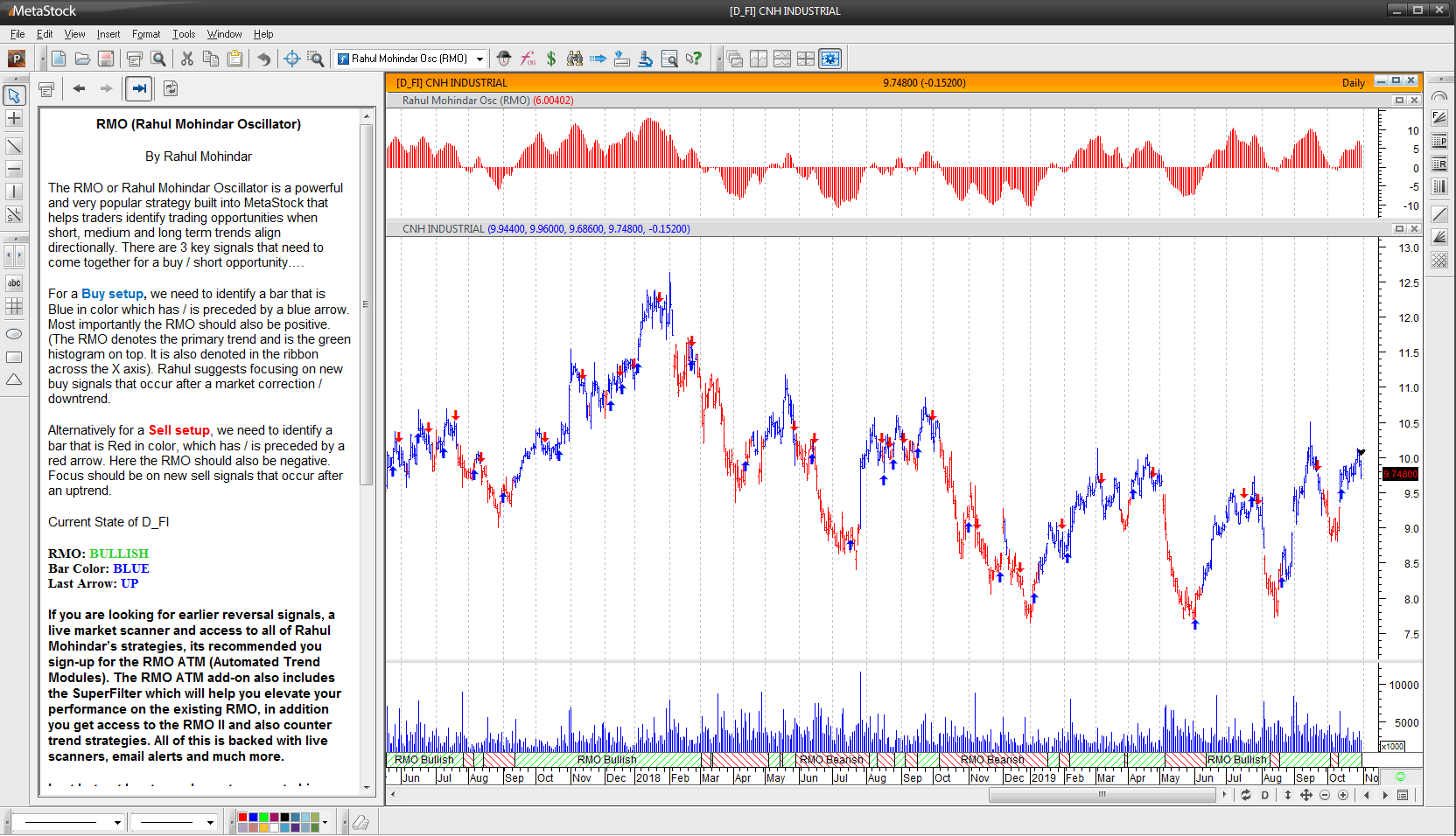Go back in commentary panel
This screenshot has height=836, width=1456.
click(x=80, y=88)
